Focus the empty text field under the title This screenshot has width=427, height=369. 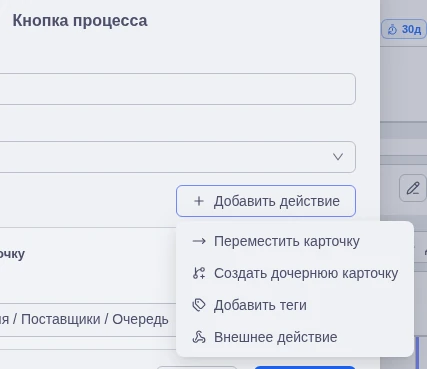pos(178,89)
